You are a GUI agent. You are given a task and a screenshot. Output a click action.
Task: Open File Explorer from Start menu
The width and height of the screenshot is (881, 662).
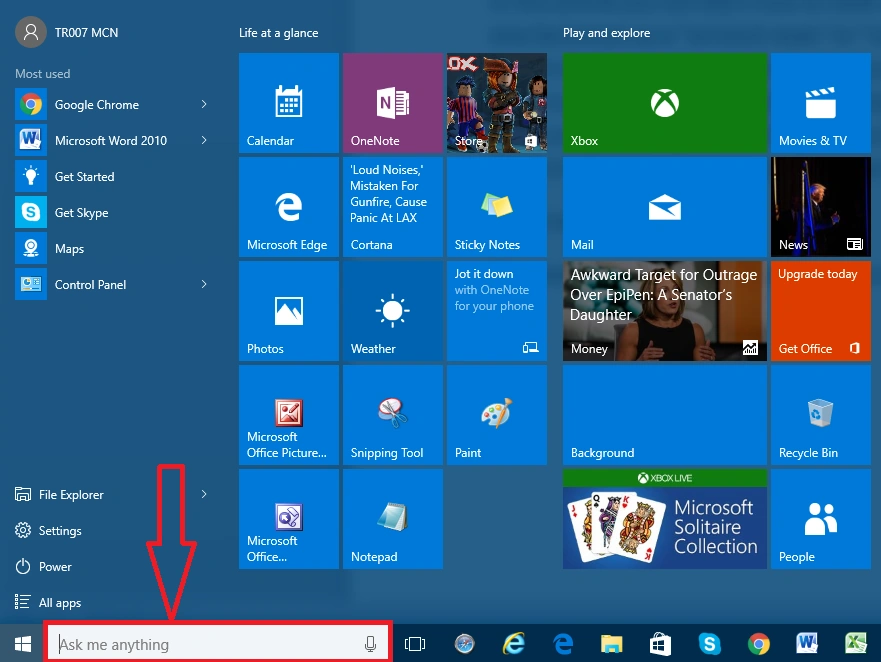[x=60, y=495]
